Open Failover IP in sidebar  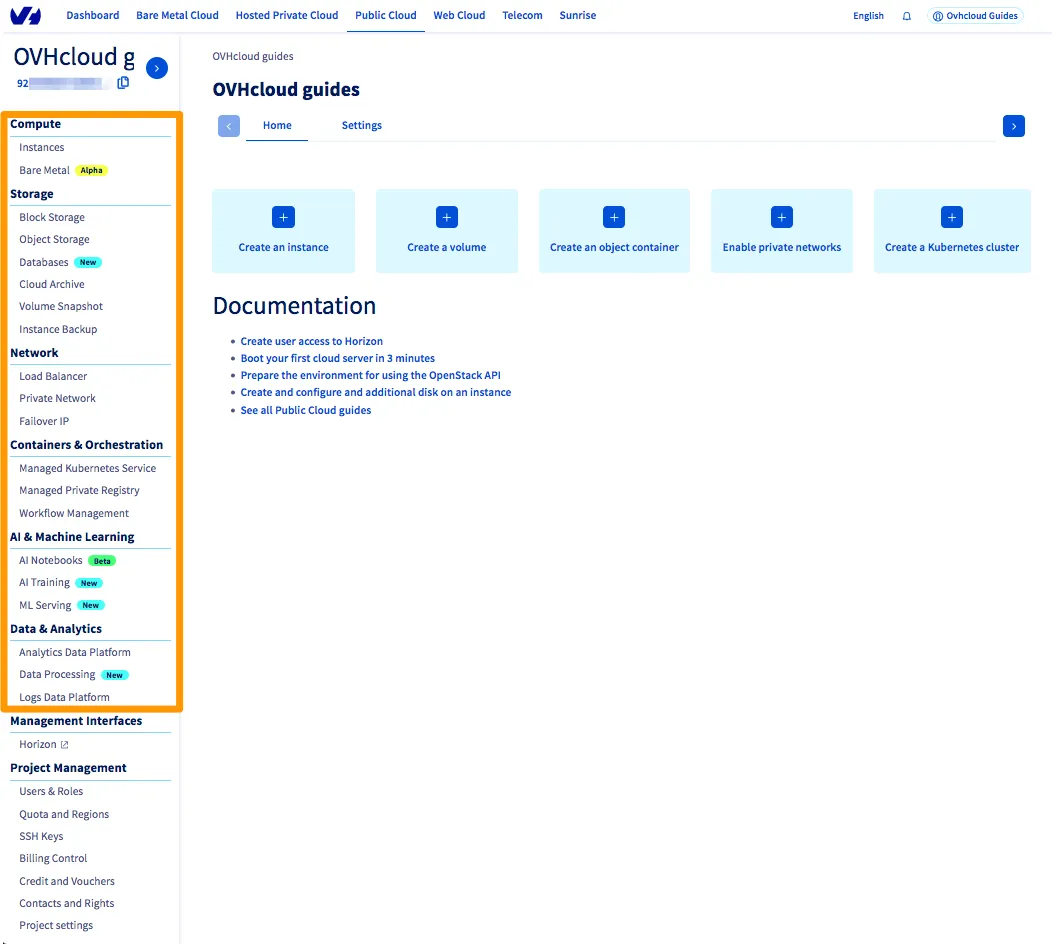pyautogui.click(x=44, y=421)
